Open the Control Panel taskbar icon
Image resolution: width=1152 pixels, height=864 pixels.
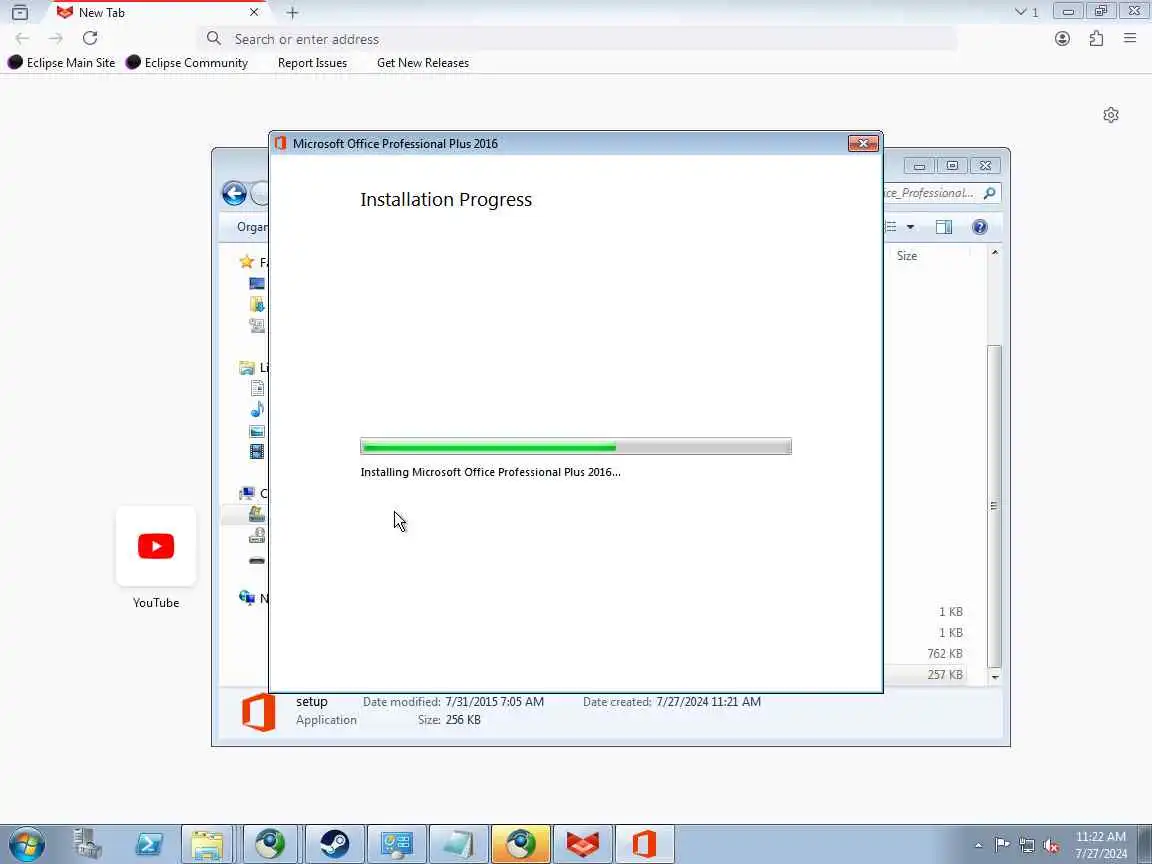[397, 844]
